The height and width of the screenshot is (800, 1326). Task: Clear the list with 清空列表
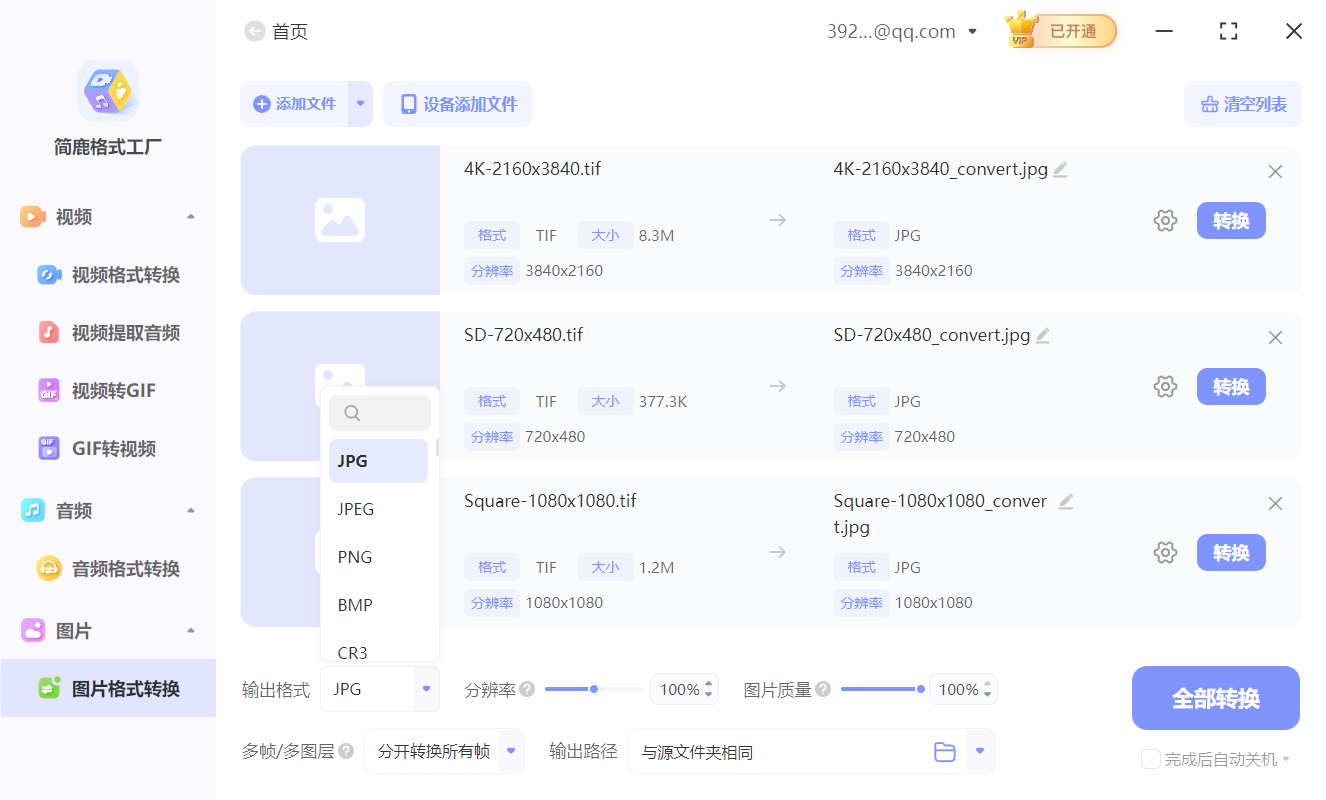[1243, 104]
